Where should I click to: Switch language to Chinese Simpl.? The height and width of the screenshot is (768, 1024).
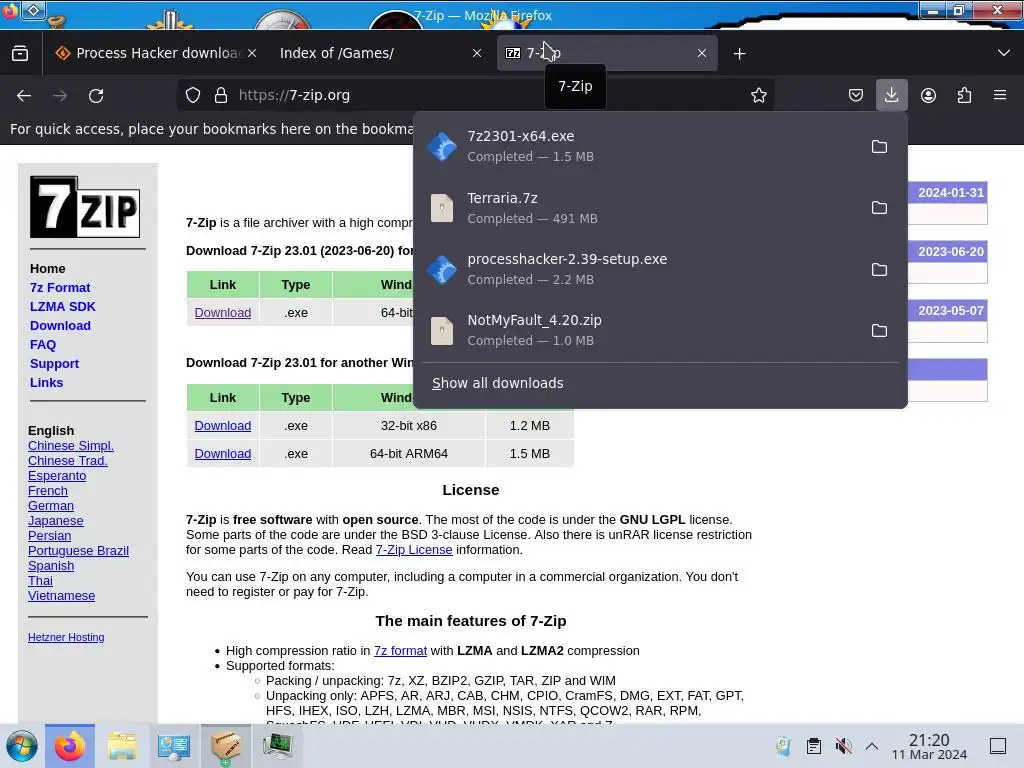click(x=71, y=445)
